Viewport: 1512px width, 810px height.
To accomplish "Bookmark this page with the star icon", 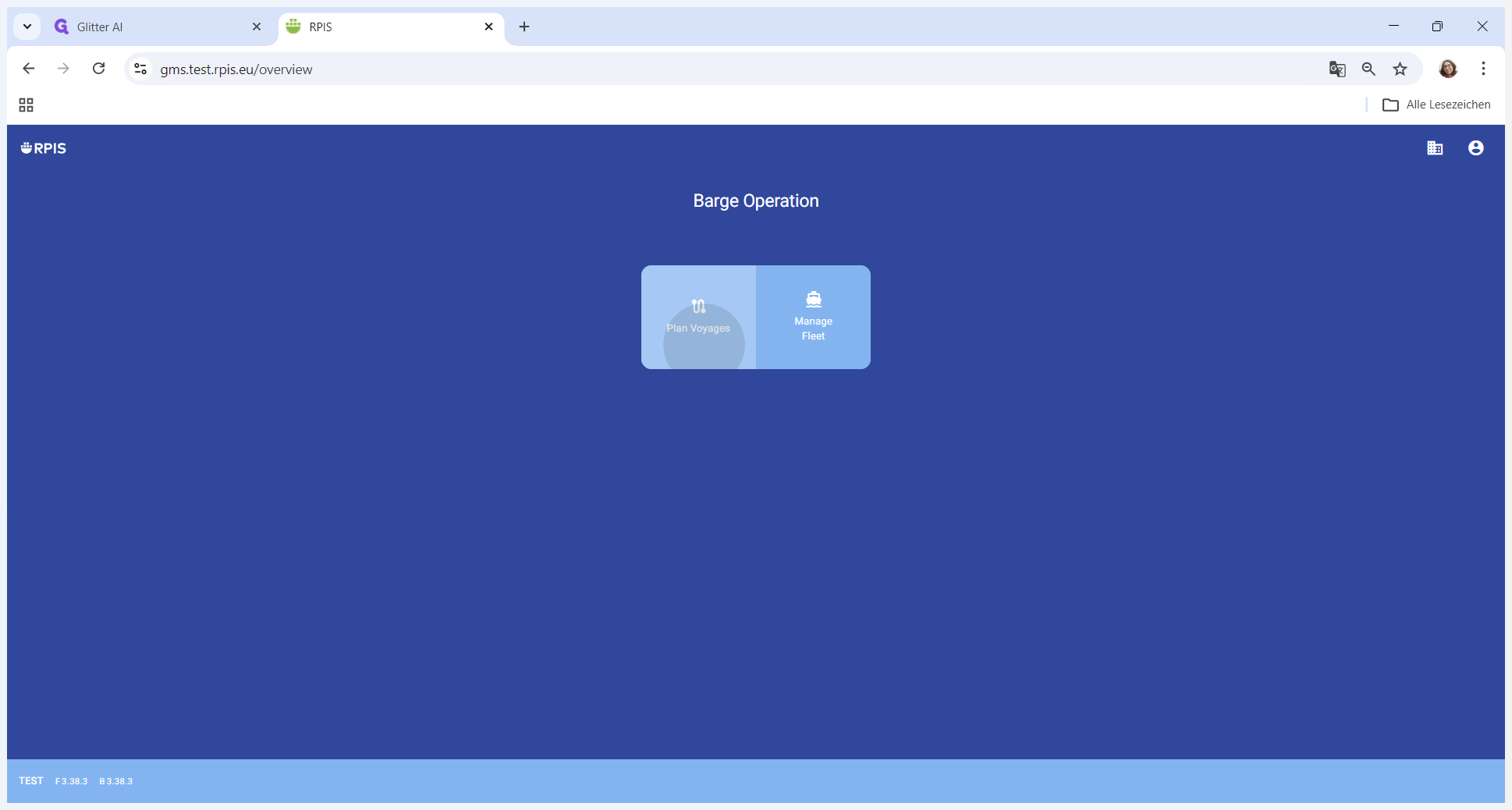I will coord(1400,69).
